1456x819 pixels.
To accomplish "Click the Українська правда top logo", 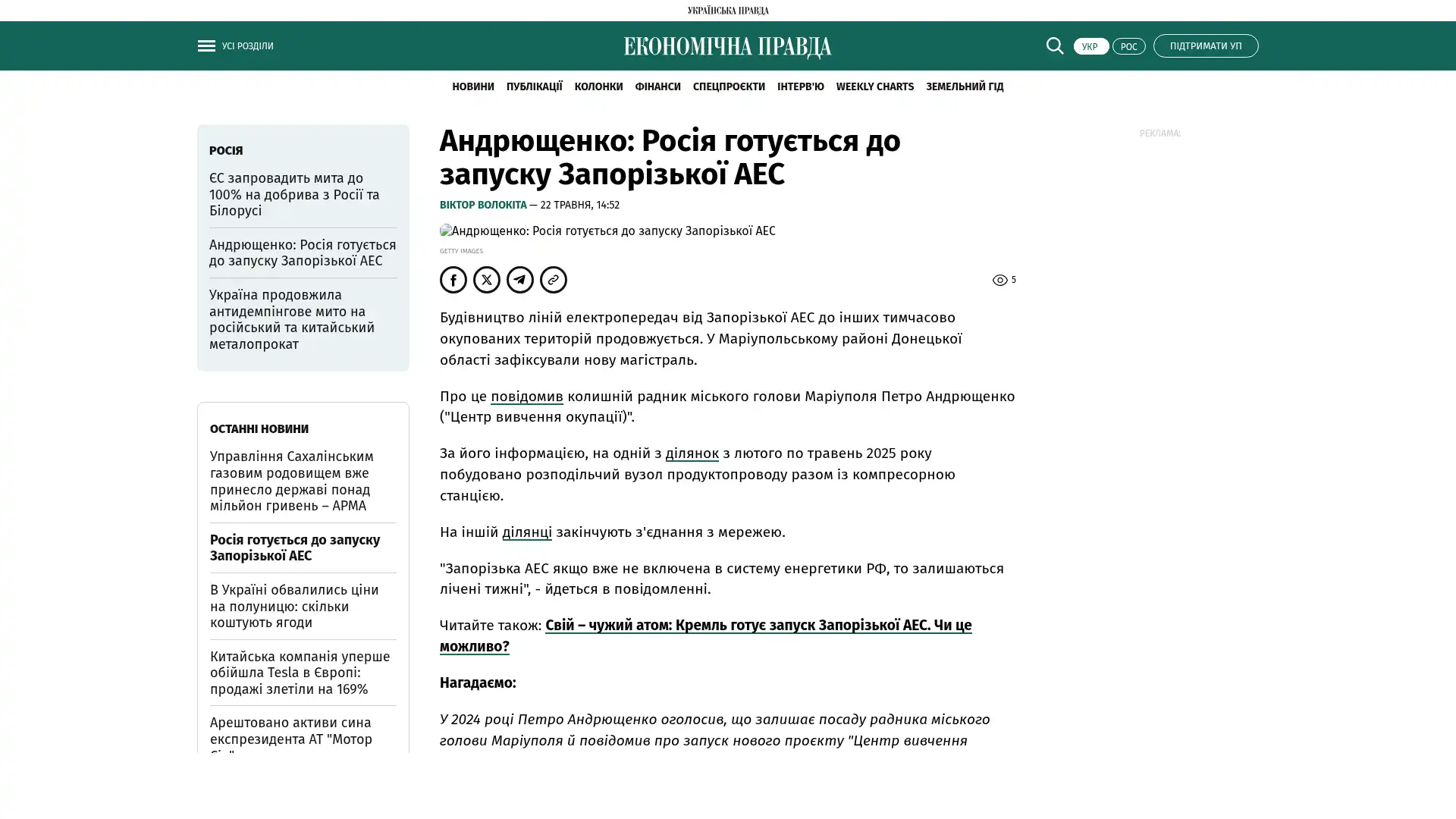I will [727, 11].
